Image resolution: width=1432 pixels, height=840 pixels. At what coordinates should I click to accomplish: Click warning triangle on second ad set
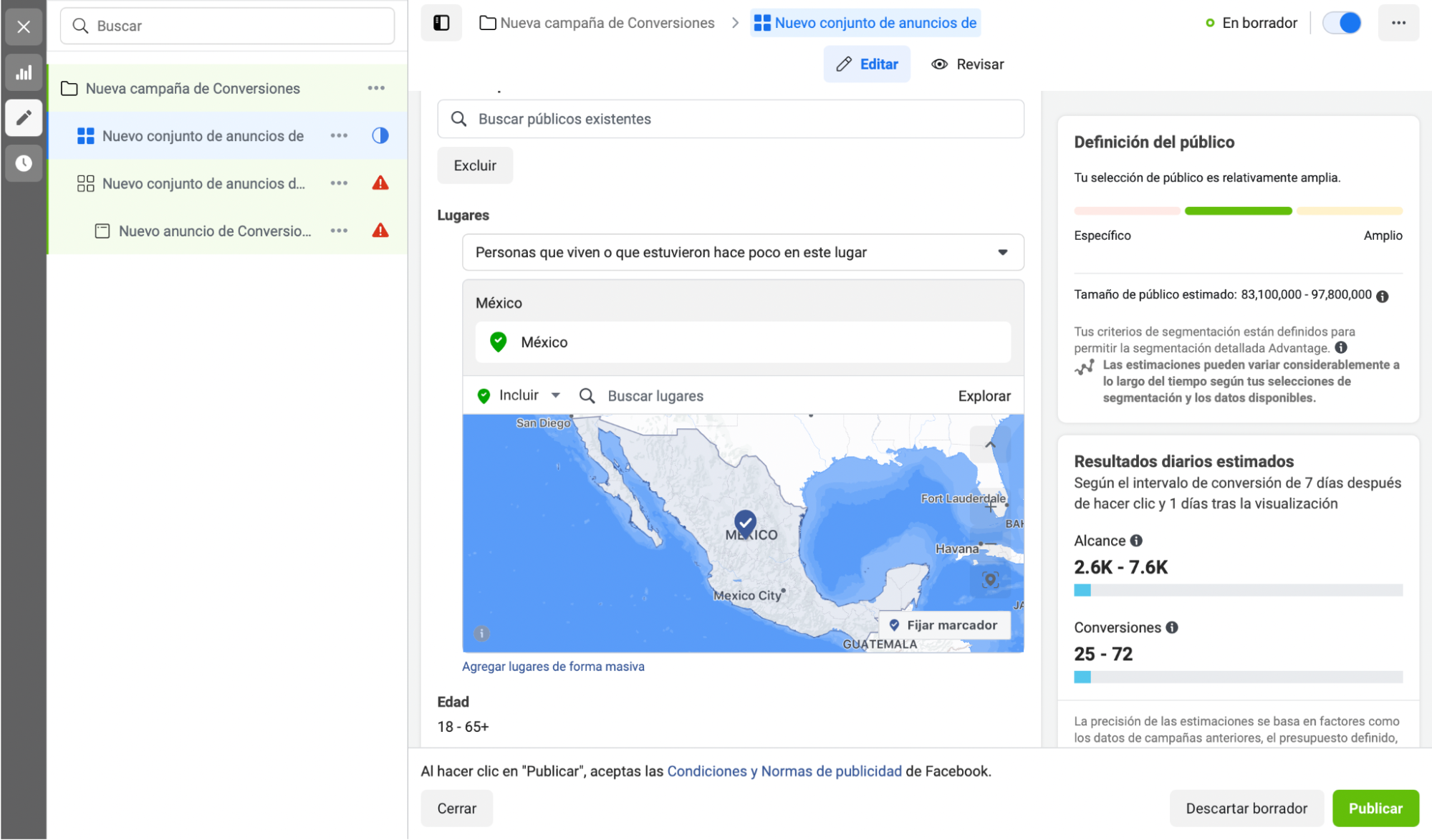tap(380, 183)
